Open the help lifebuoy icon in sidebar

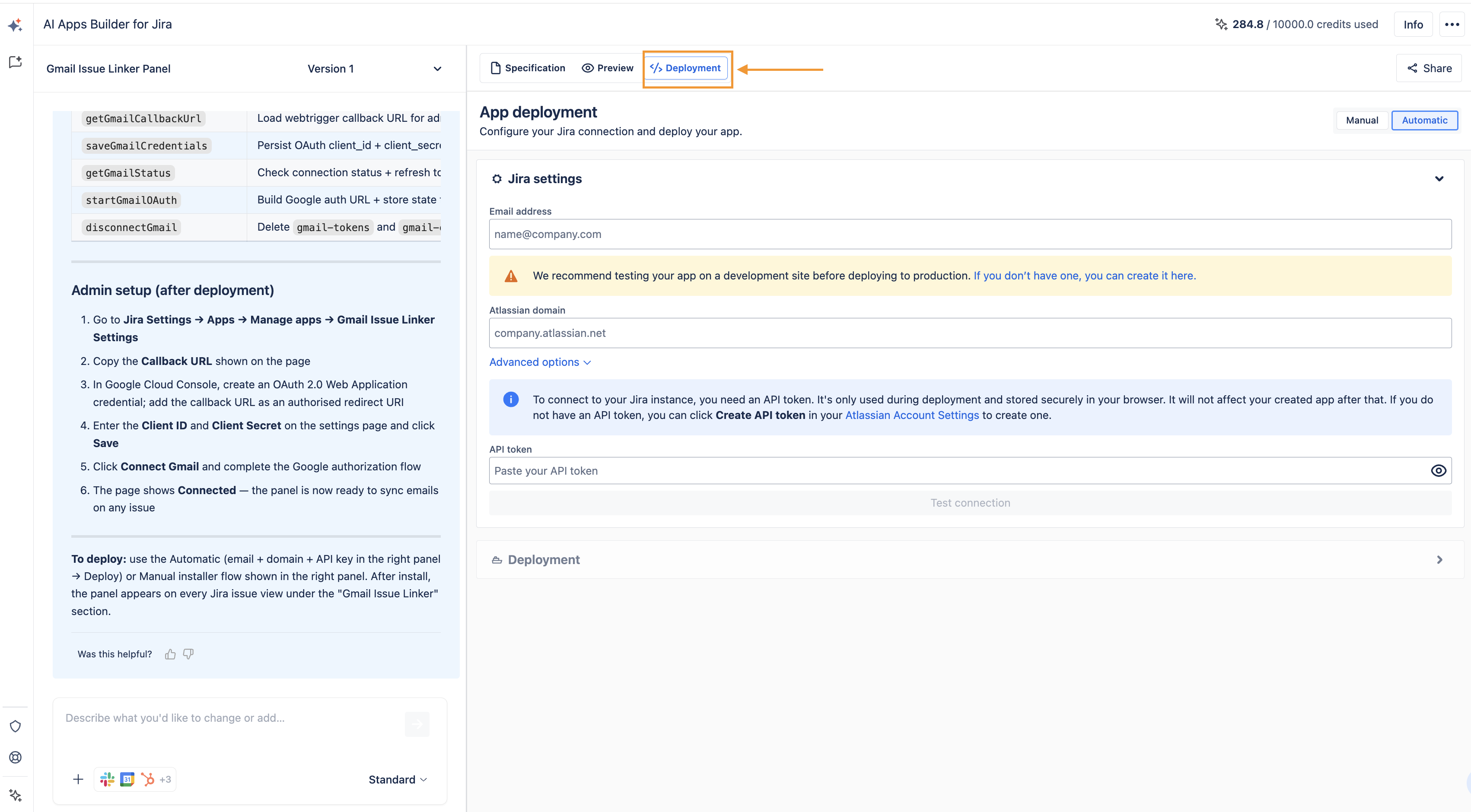16,757
